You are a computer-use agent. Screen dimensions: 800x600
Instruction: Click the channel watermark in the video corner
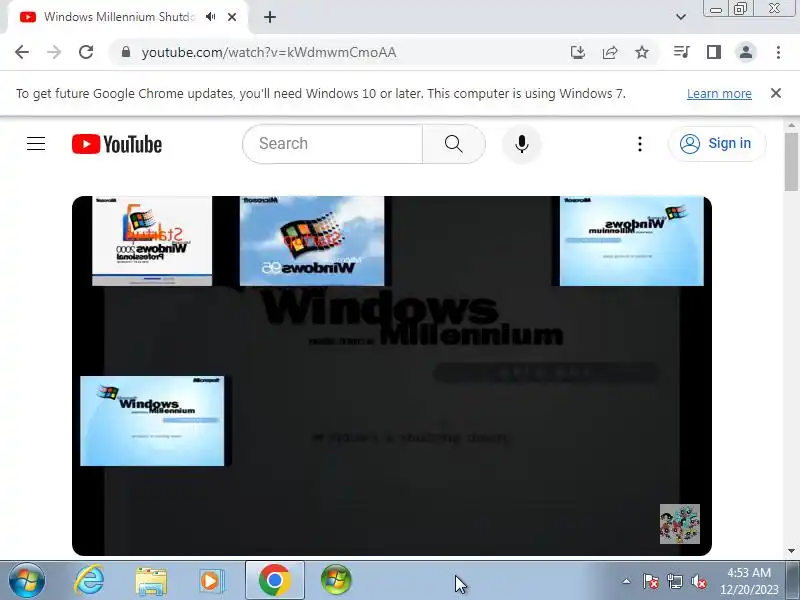[680, 524]
